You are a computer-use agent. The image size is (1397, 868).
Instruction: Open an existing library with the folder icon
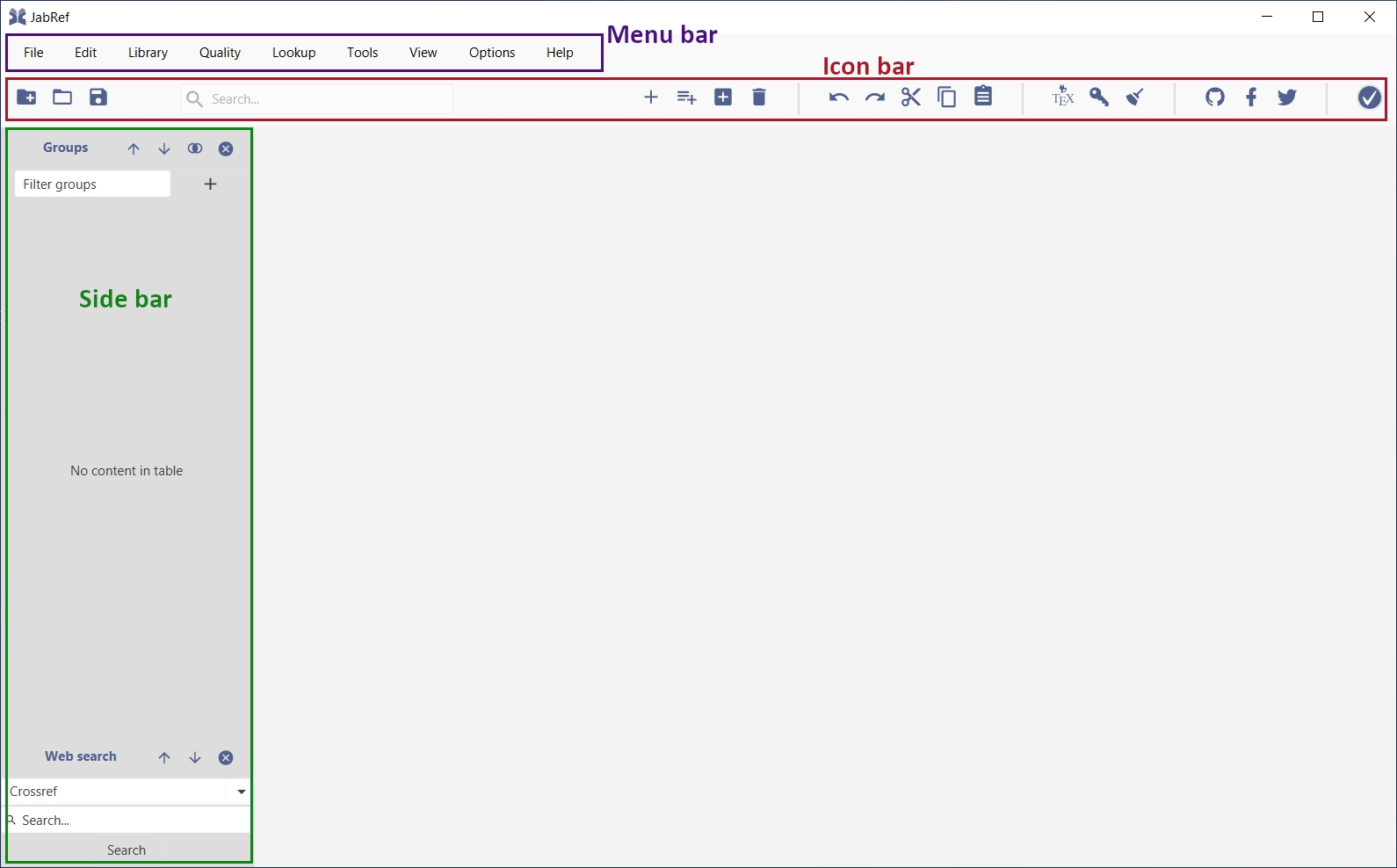pos(62,97)
